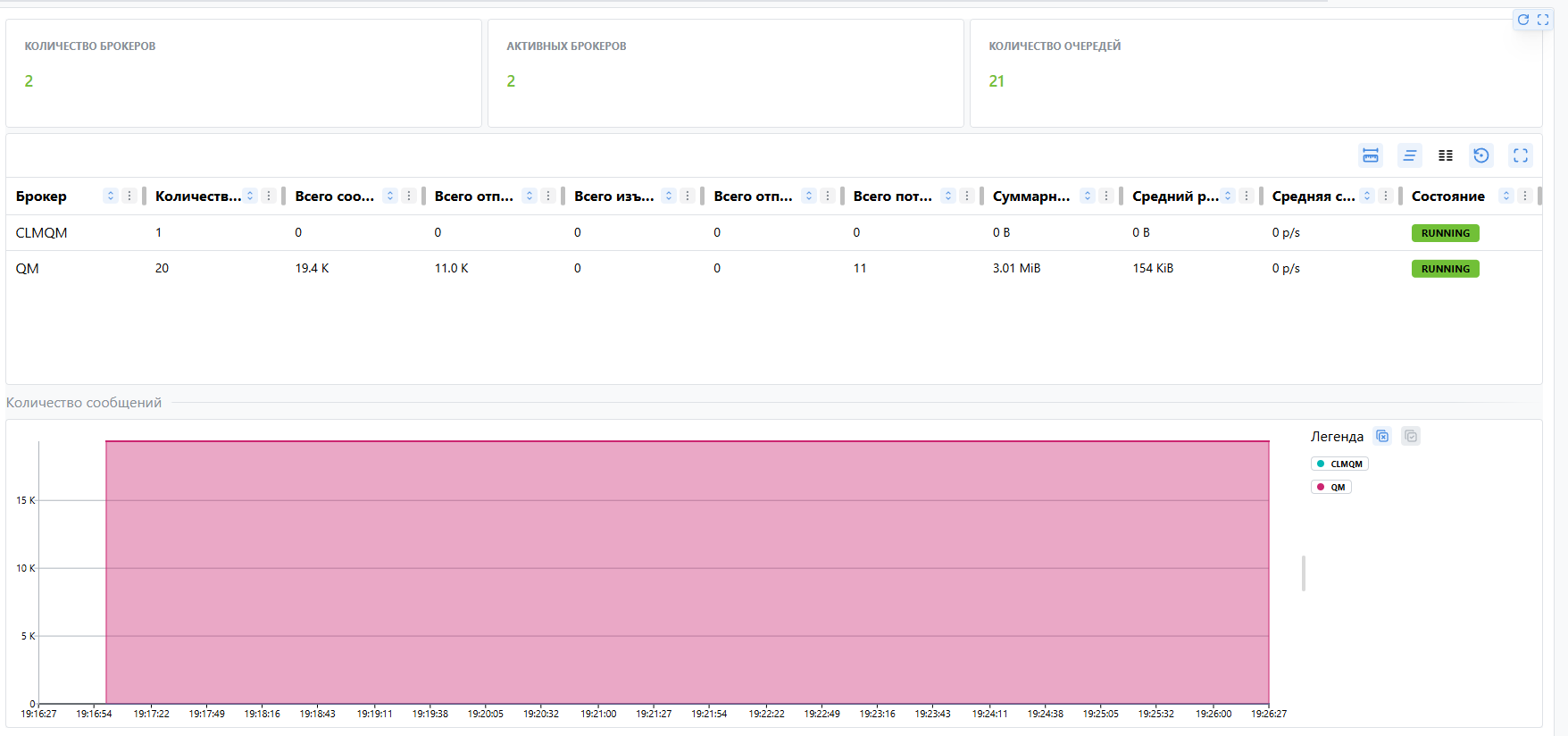Viewport: 1568px width, 736px height.
Task: Toggle the QM series in the legend
Action: 1331,487
